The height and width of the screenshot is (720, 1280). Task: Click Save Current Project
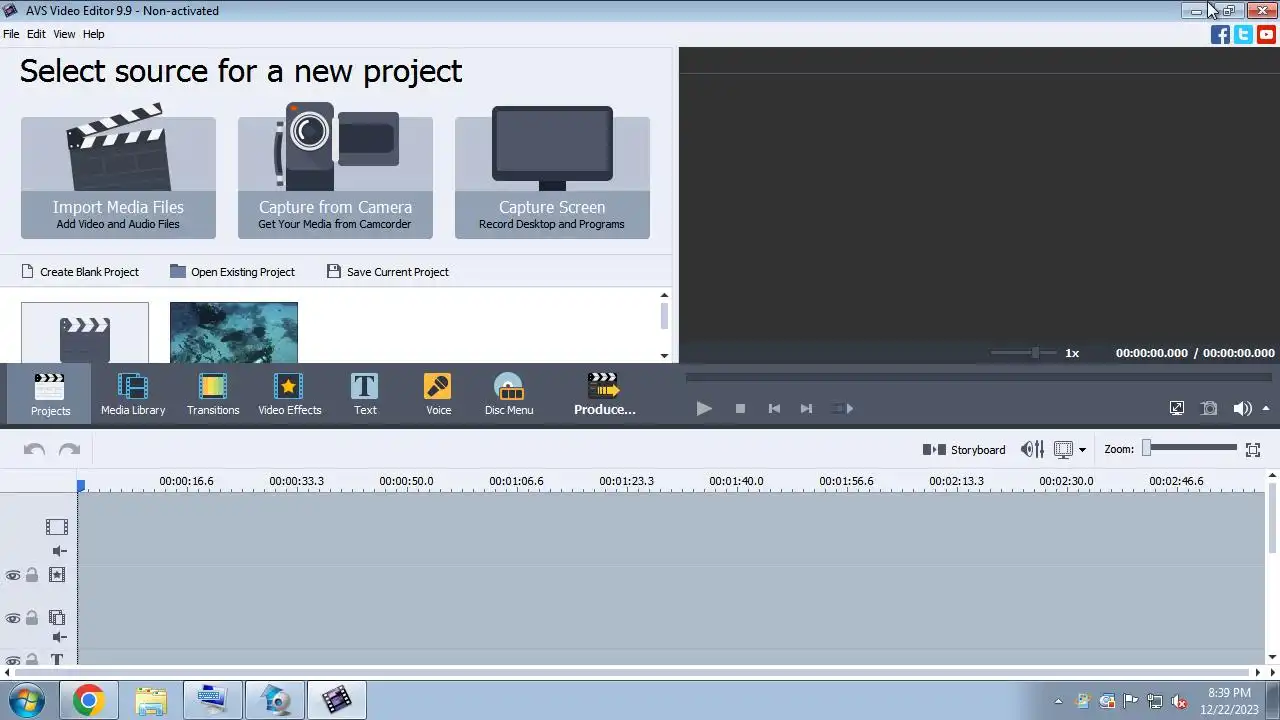388,272
